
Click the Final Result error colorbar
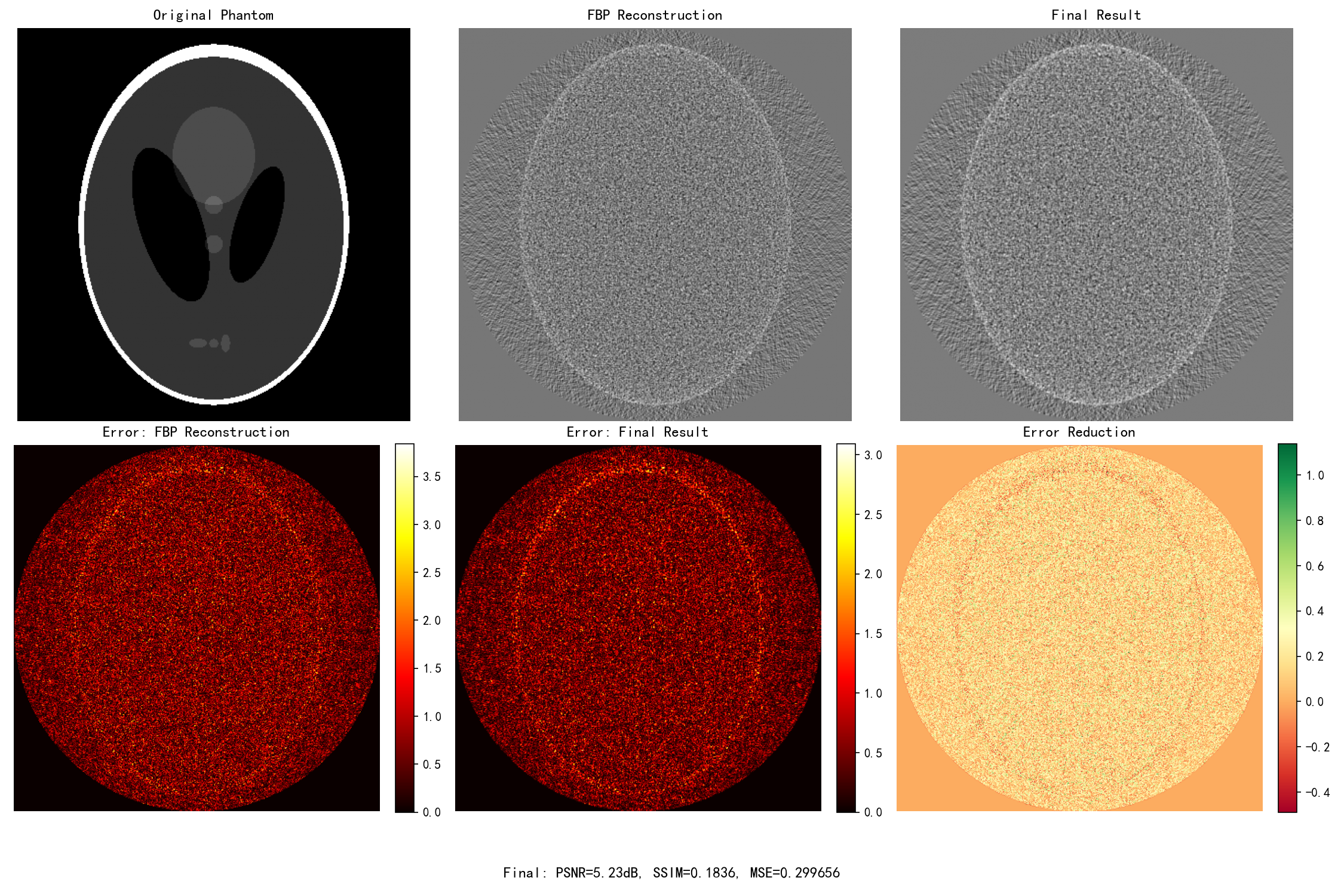[846, 627]
